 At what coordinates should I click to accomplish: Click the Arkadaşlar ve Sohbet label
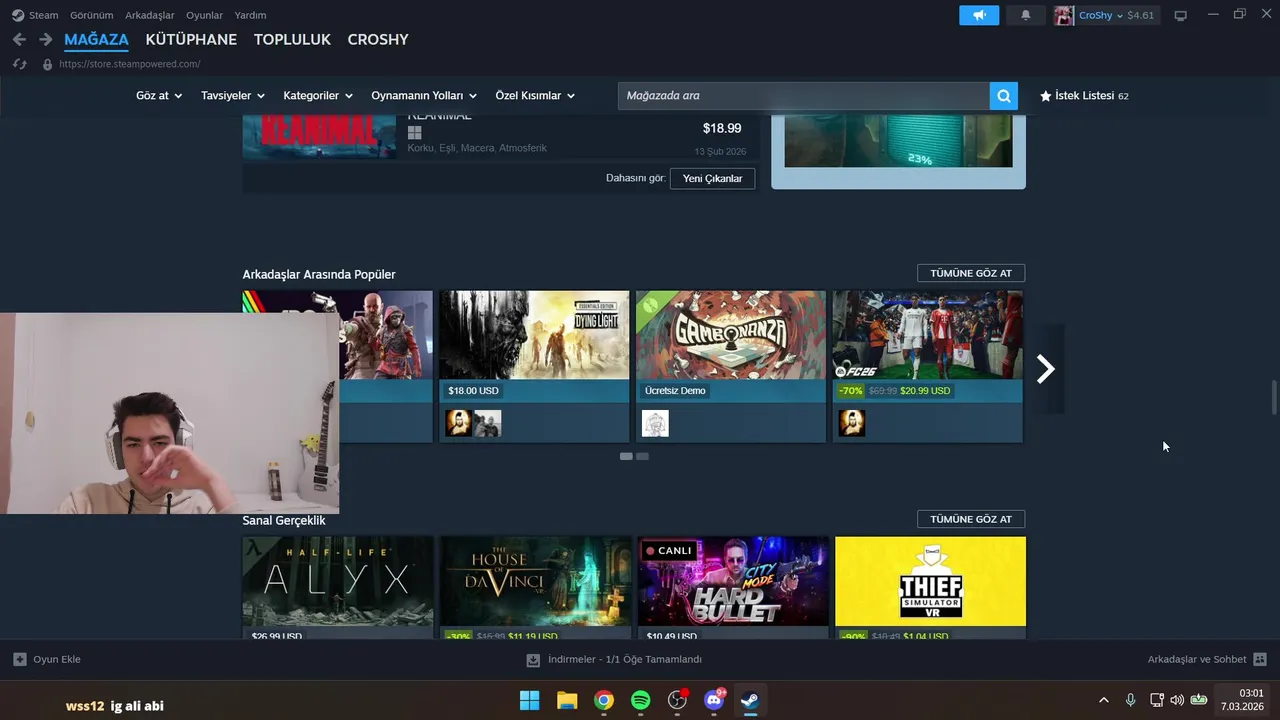[x=1197, y=659]
